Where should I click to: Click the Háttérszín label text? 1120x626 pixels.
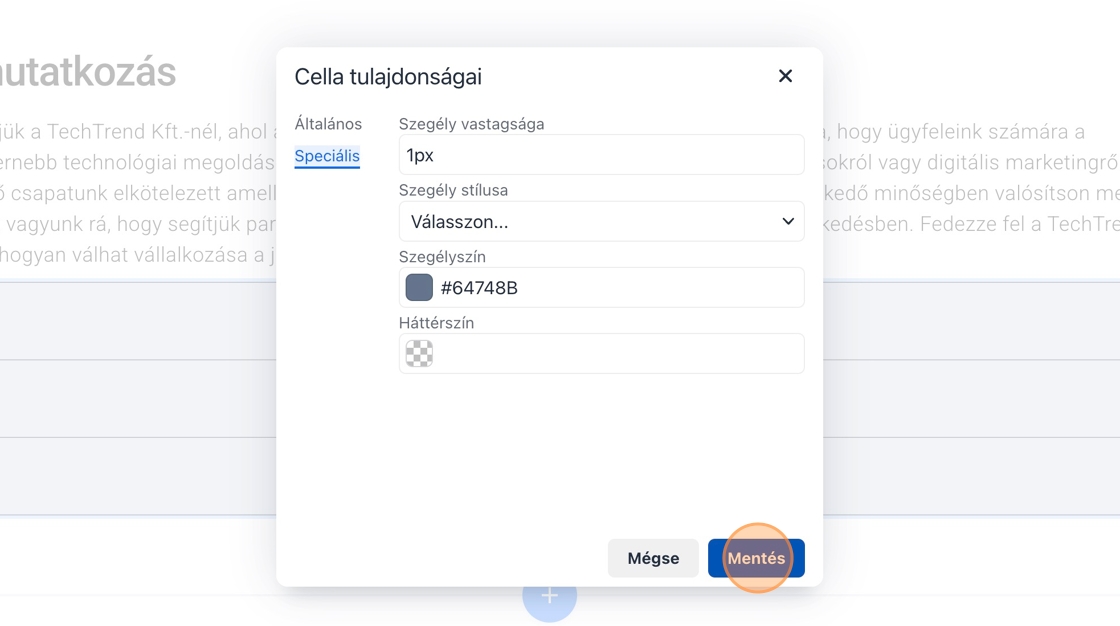(436, 323)
